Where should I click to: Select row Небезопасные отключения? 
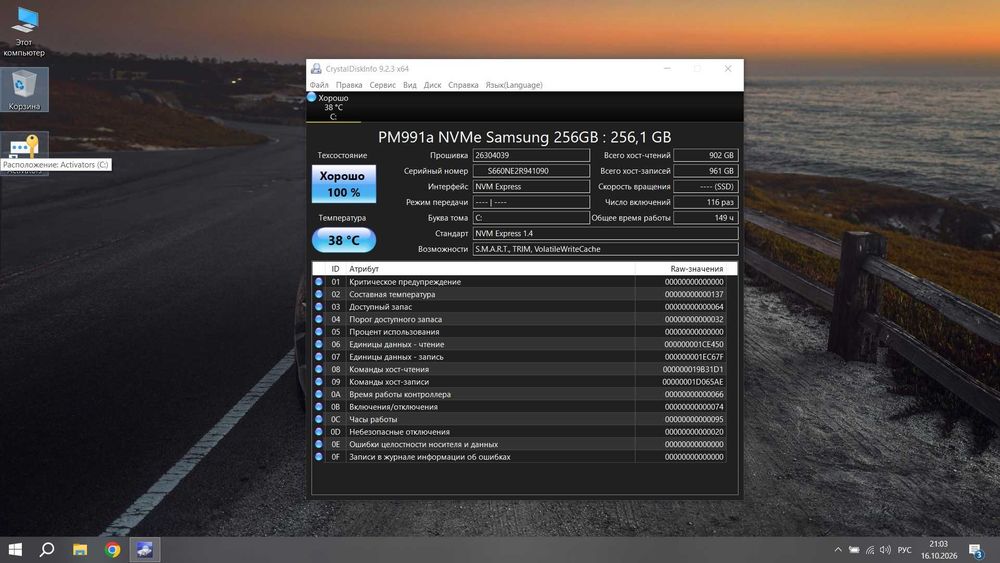520,432
